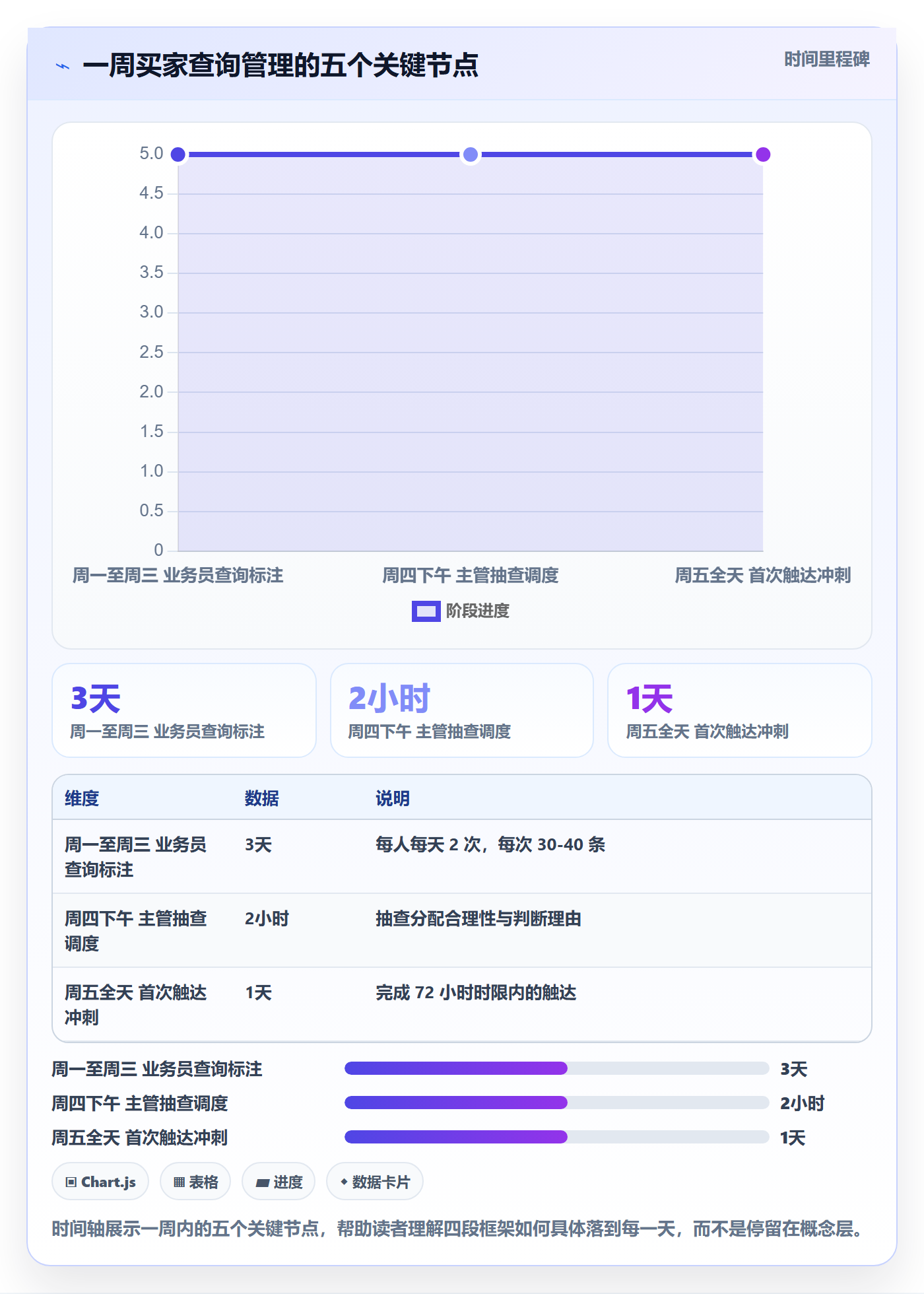
Task: Click the chart x-axis label 周五全天 首次触达冲刺
Action: tap(763, 575)
